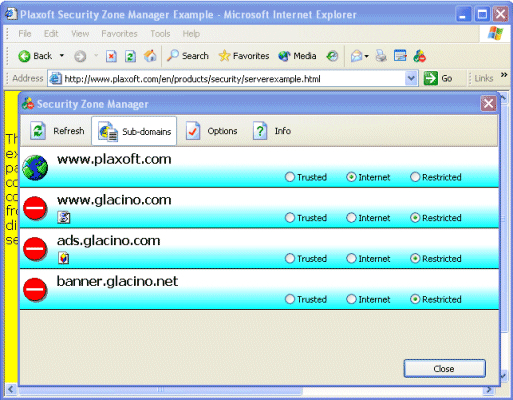This screenshot has height=400, width=513.
Task: Open the address bar dropdown
Action: (411, 79)
